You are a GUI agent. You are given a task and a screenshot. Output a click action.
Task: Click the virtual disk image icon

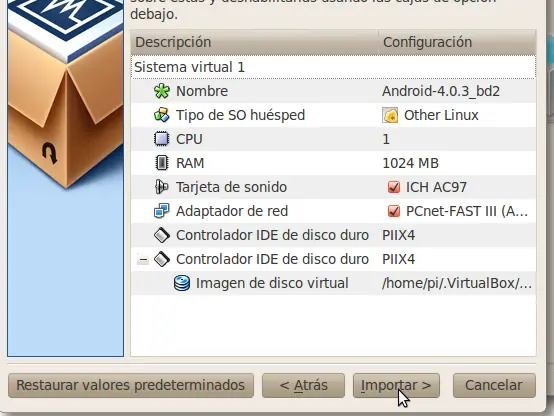[182, 283]
